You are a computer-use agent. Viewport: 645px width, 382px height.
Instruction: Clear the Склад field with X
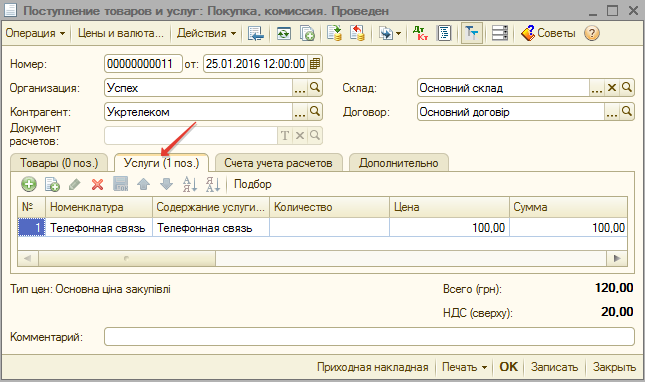612,88
